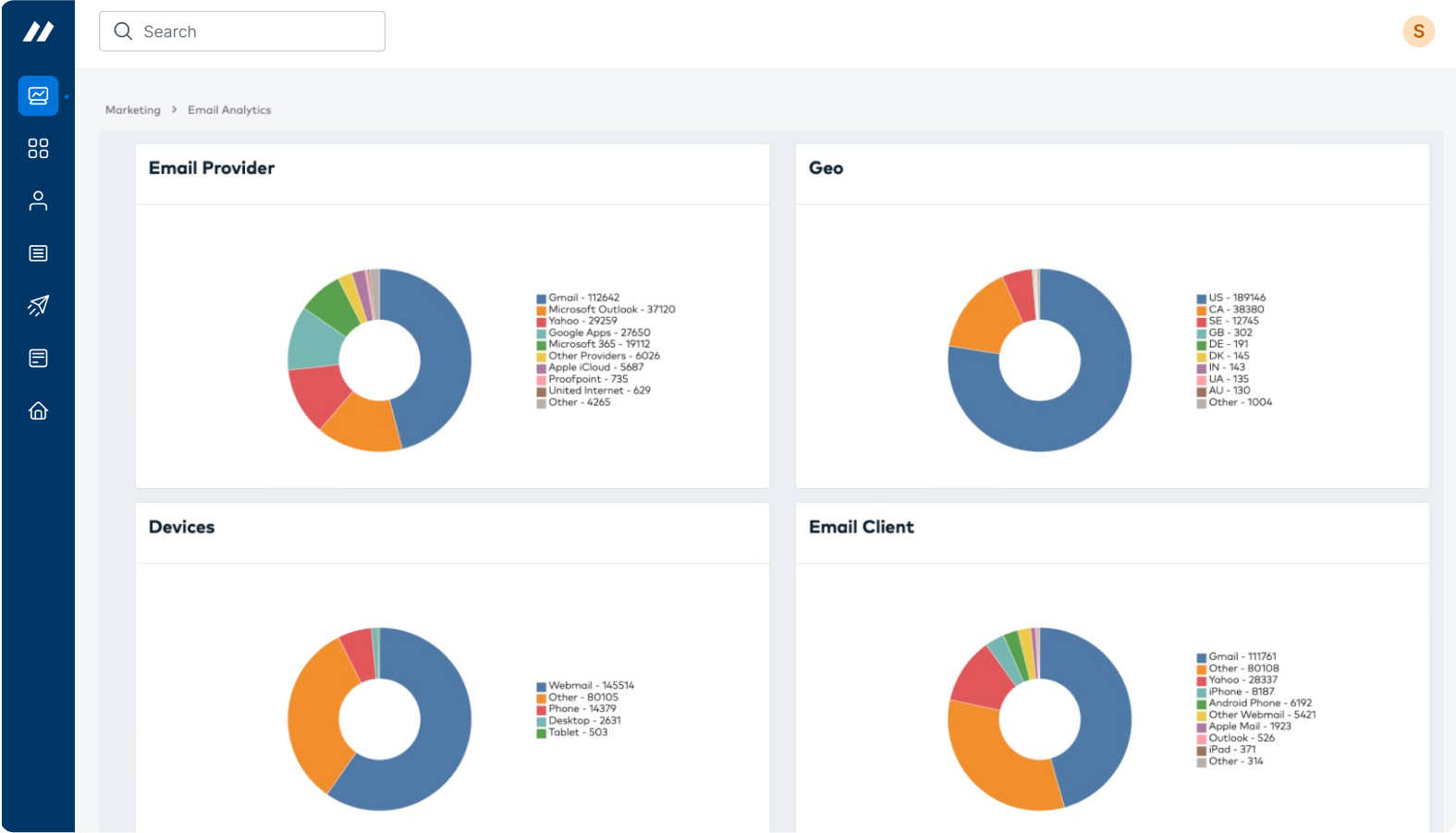
Task: Click UA - 135 legend entry
Action: click(x=1223, y=379)
